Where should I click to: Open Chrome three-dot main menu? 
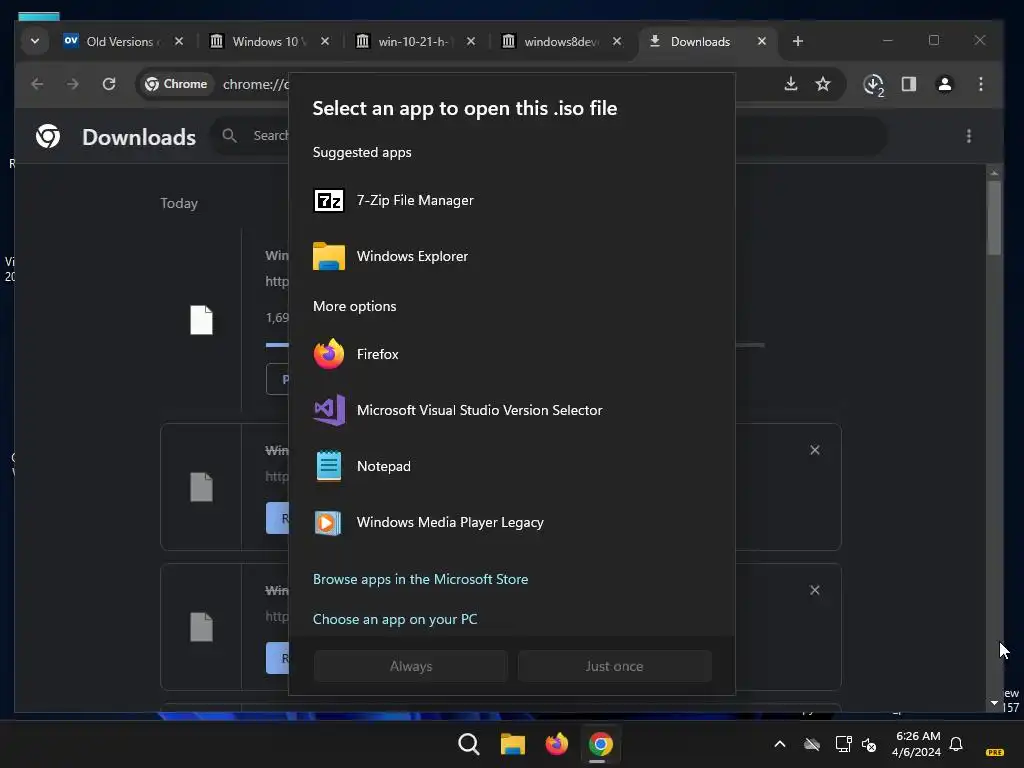coord(981,84)
